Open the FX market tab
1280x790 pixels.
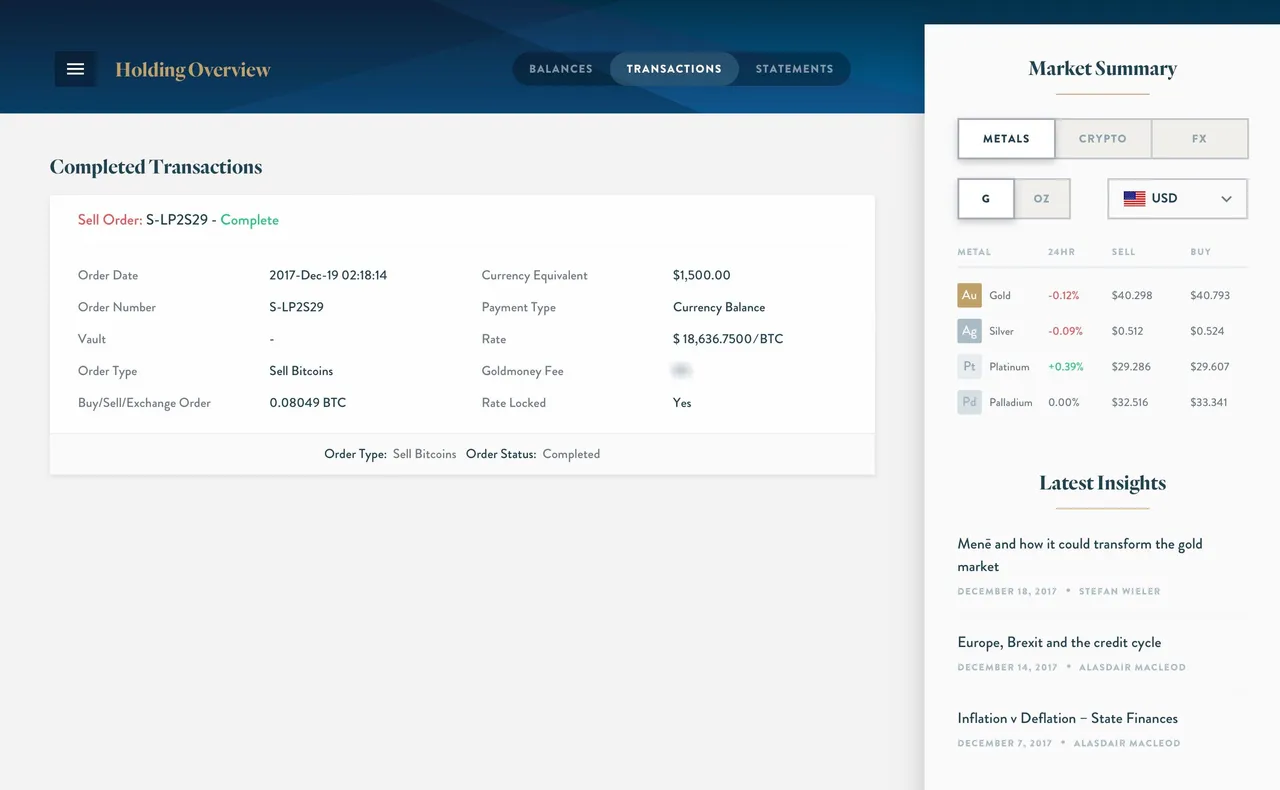(x=1200, y=139)
